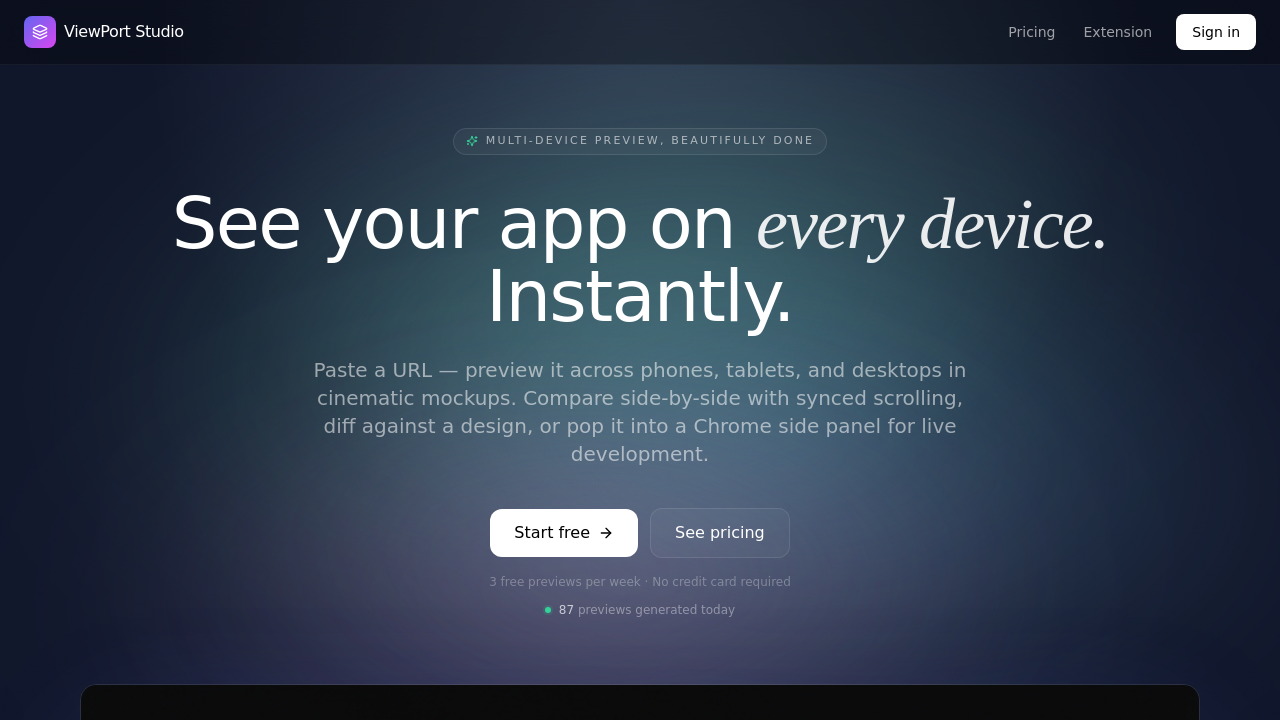1280x720 pixels.
Task: Click the sparkle icon in the top badge
Action: [x=472, y=141]
